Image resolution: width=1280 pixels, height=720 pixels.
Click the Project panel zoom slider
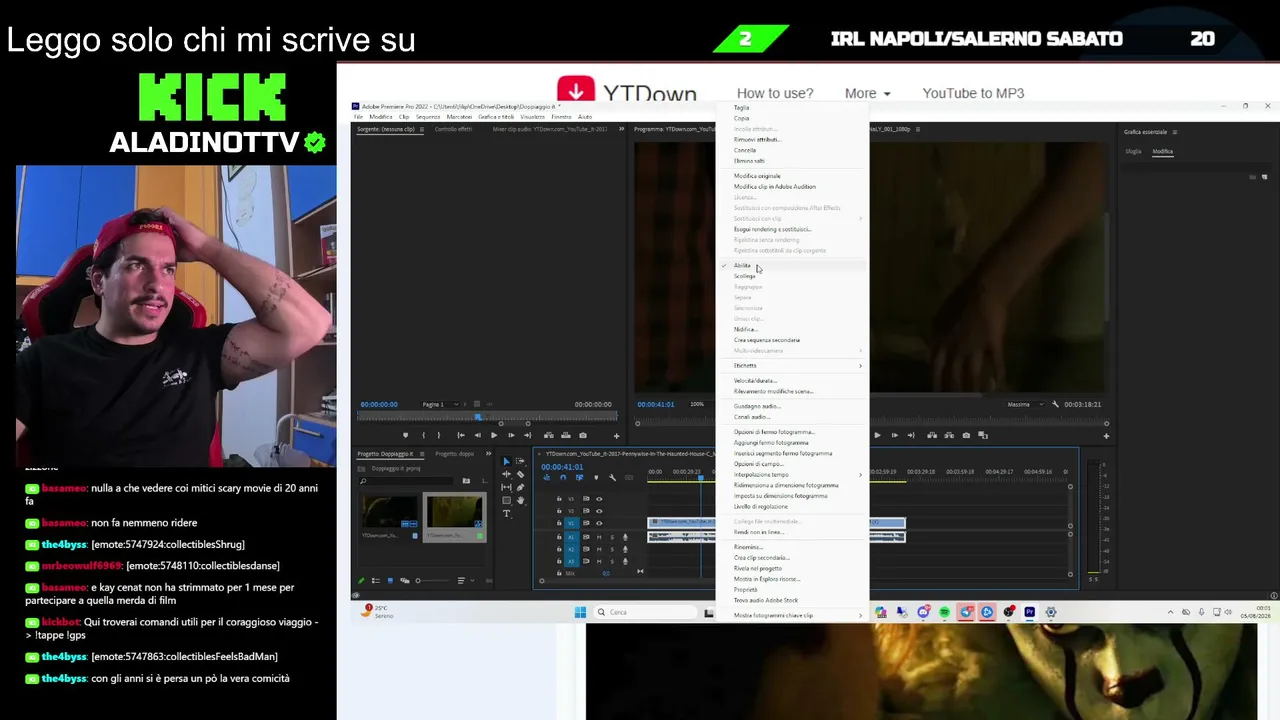pos(432,580)
